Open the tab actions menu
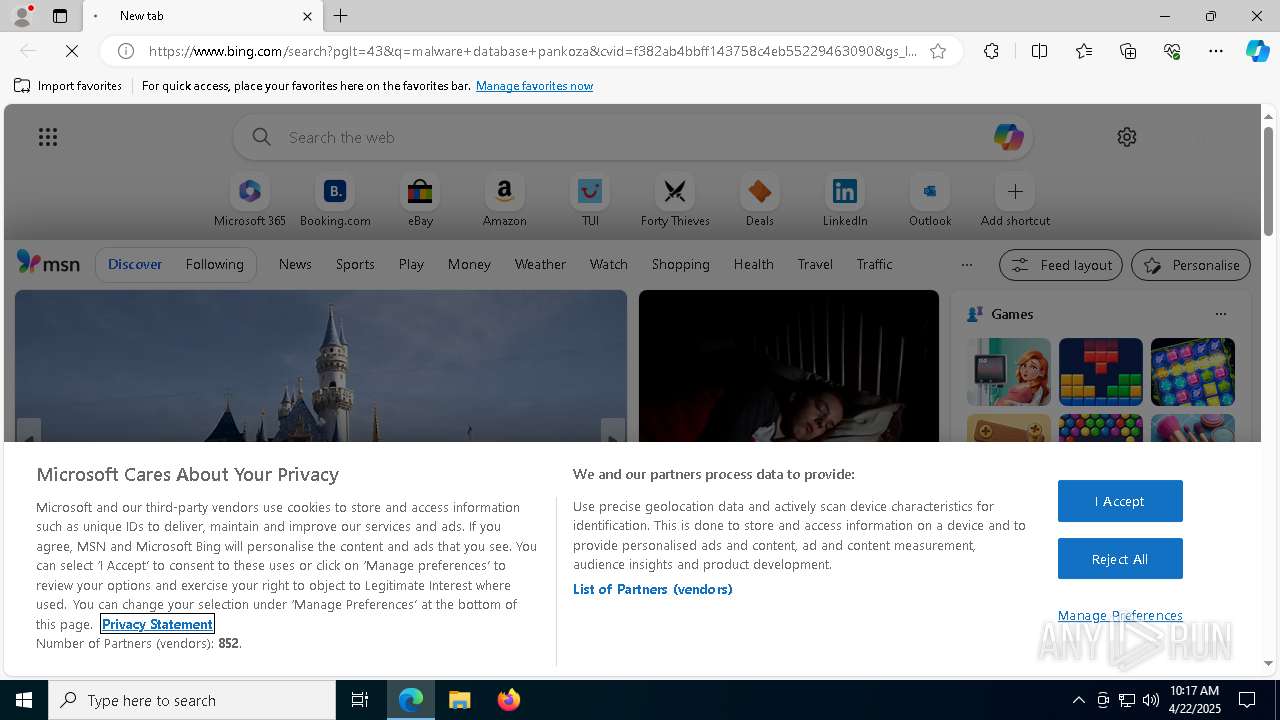 60,16
